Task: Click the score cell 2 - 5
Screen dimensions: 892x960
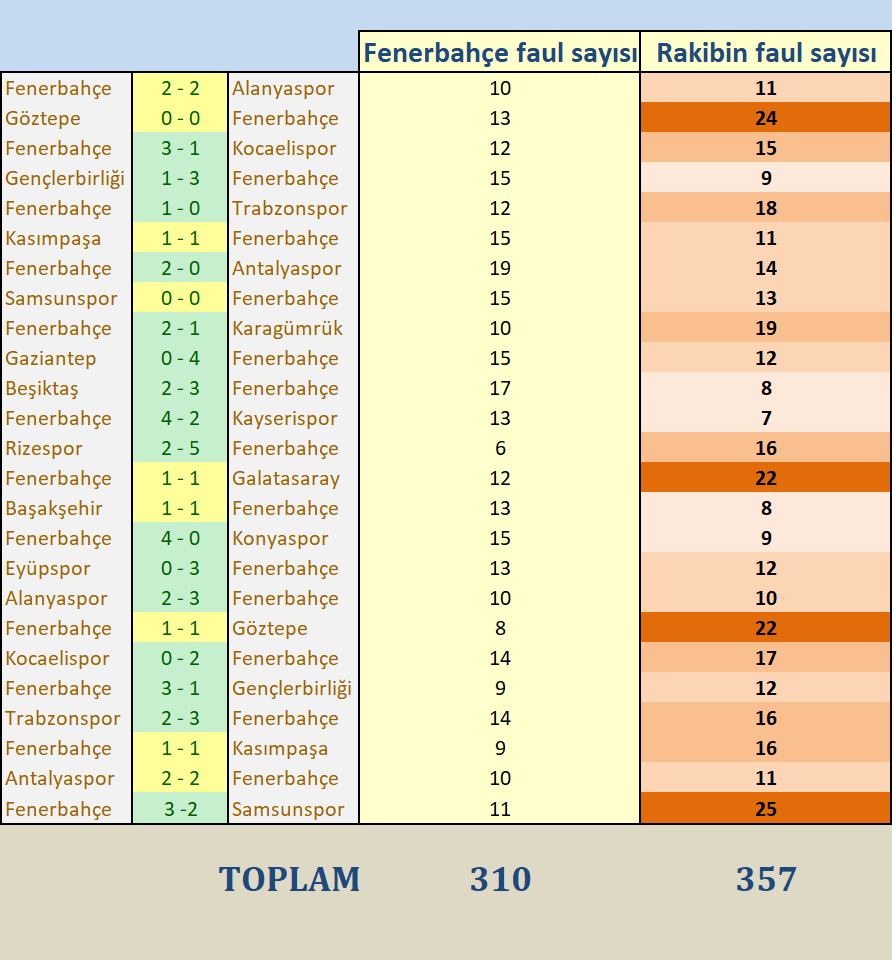Action: (180, 448)
